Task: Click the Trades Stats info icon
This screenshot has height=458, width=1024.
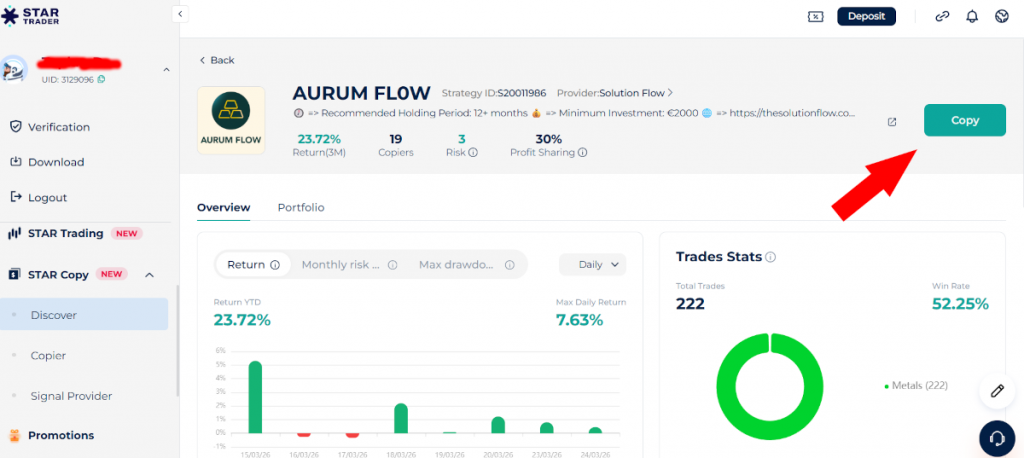Action: (x=771, y=257)
